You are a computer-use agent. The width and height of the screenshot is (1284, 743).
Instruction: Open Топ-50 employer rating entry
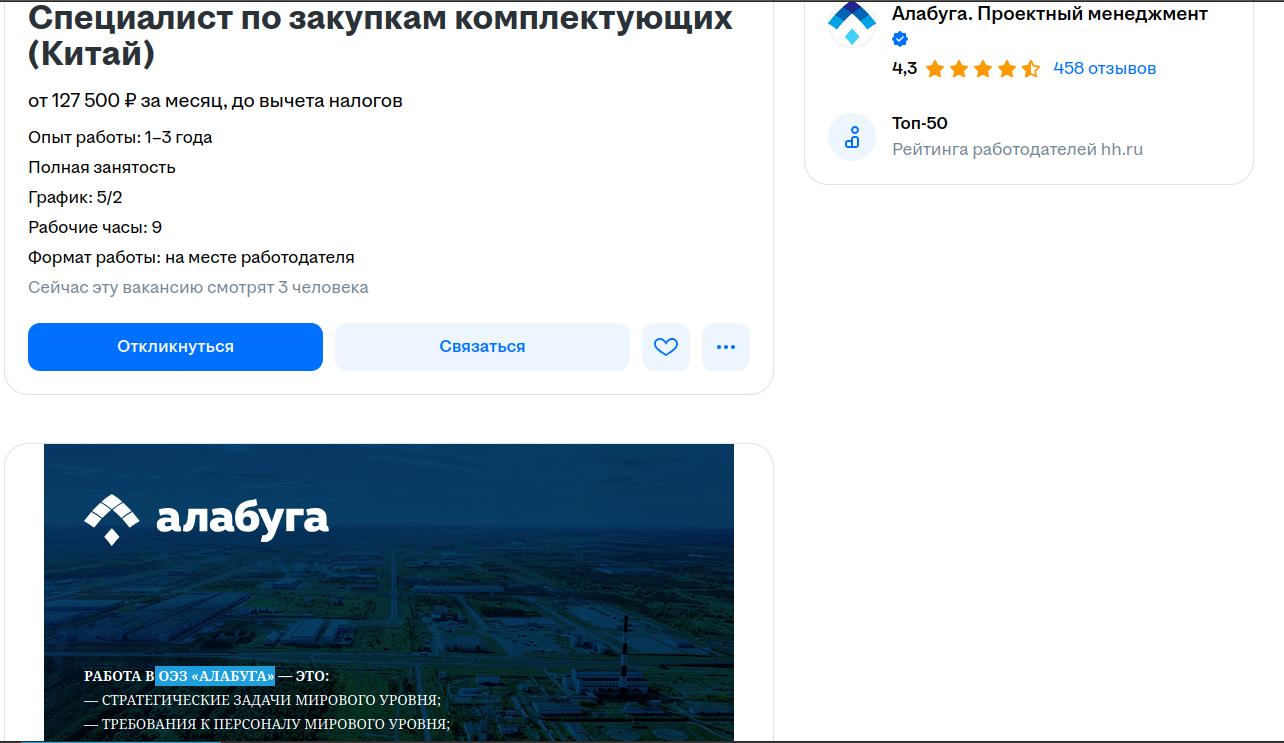920,123
